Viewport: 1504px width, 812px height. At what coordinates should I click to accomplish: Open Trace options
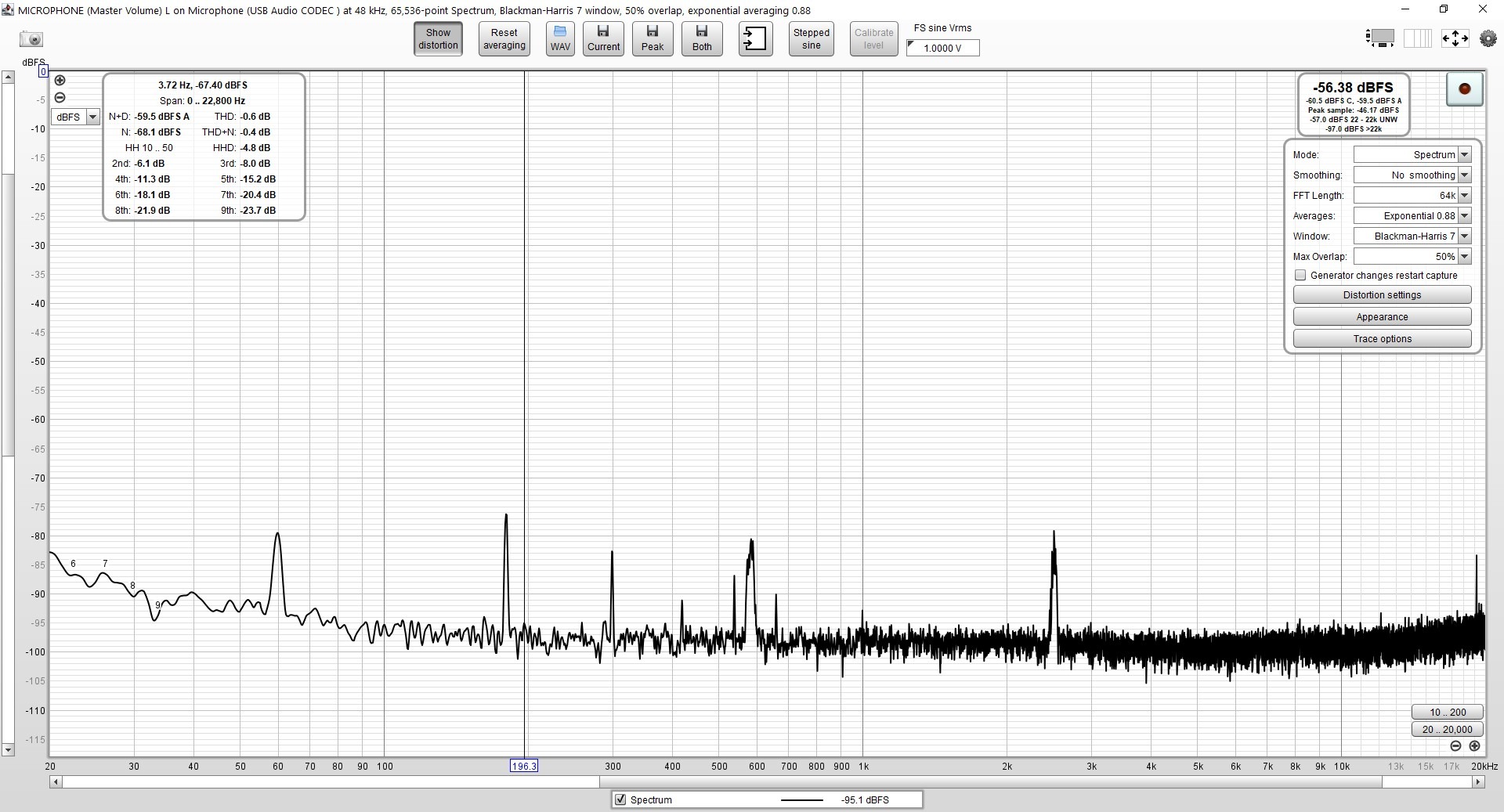[x=1382, y=339]
